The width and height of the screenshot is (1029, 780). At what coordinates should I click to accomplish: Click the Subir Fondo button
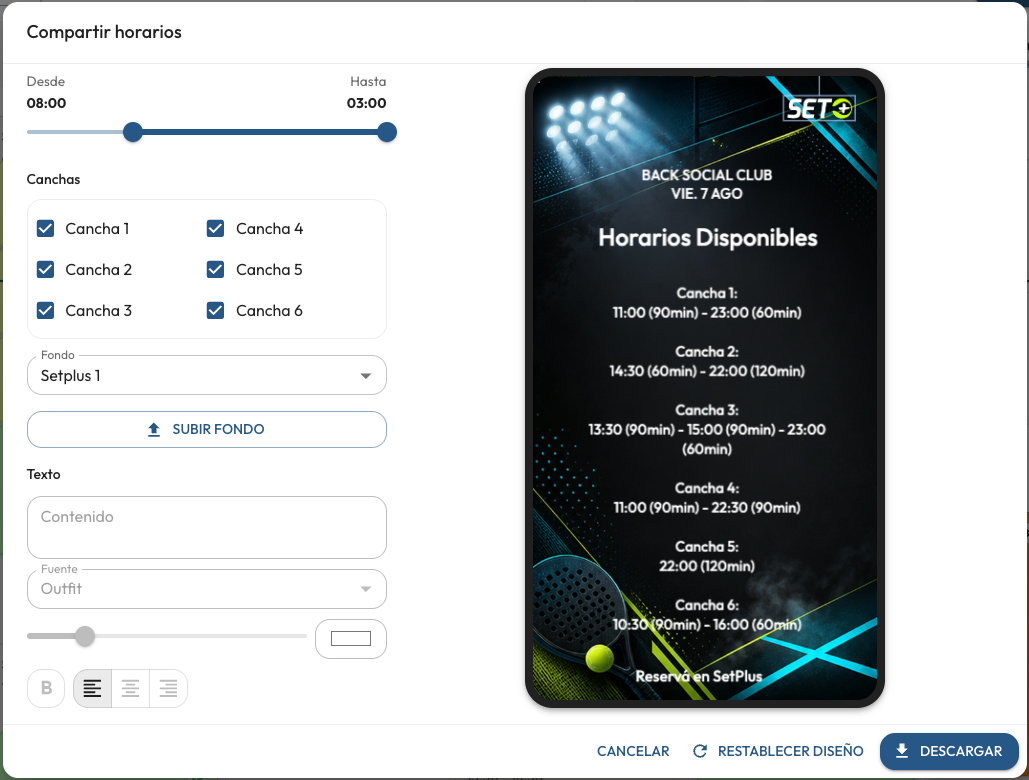207,430
